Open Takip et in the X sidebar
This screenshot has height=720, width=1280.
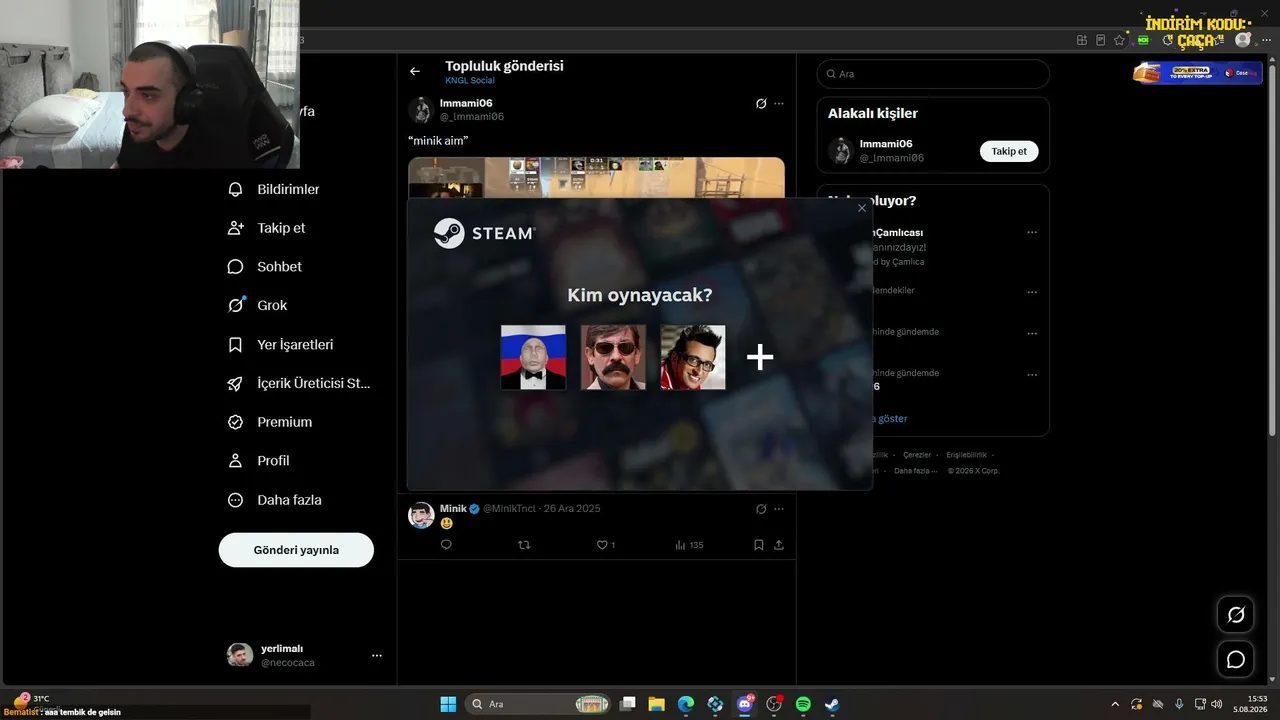(267, 228)
